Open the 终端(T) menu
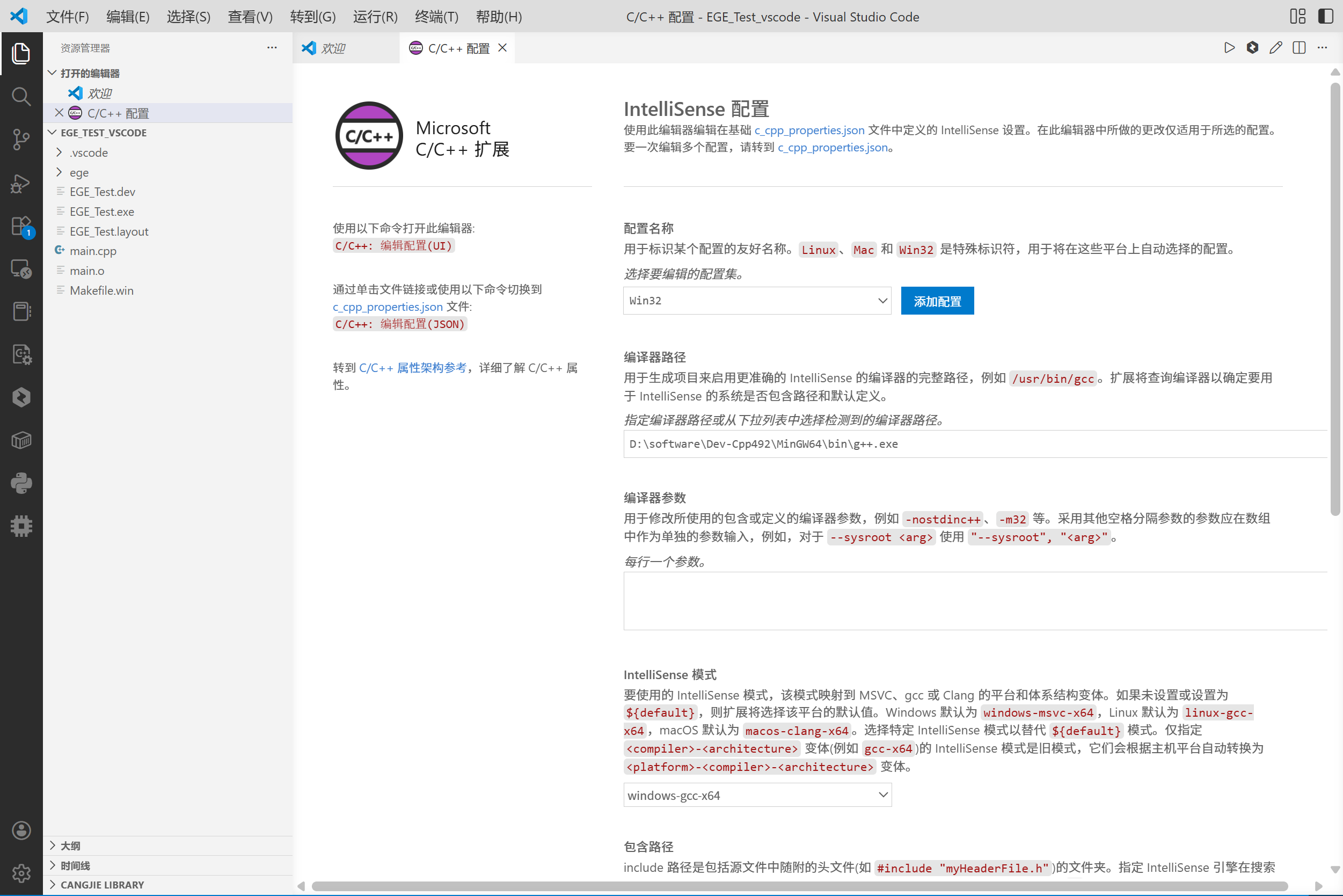1343x896 pixels. pos(436,17)
